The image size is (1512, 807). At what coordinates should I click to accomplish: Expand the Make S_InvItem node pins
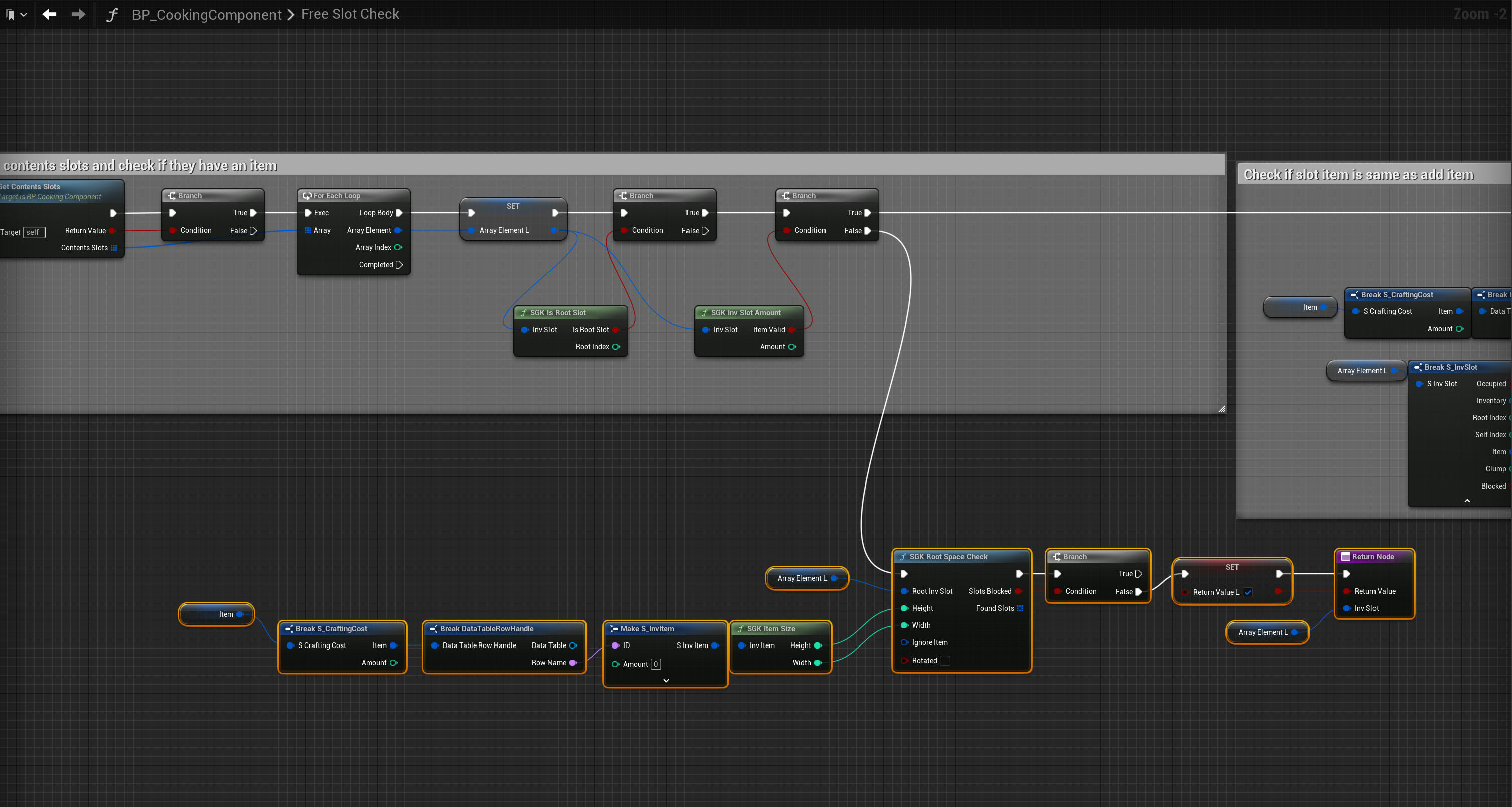(666, 680)
